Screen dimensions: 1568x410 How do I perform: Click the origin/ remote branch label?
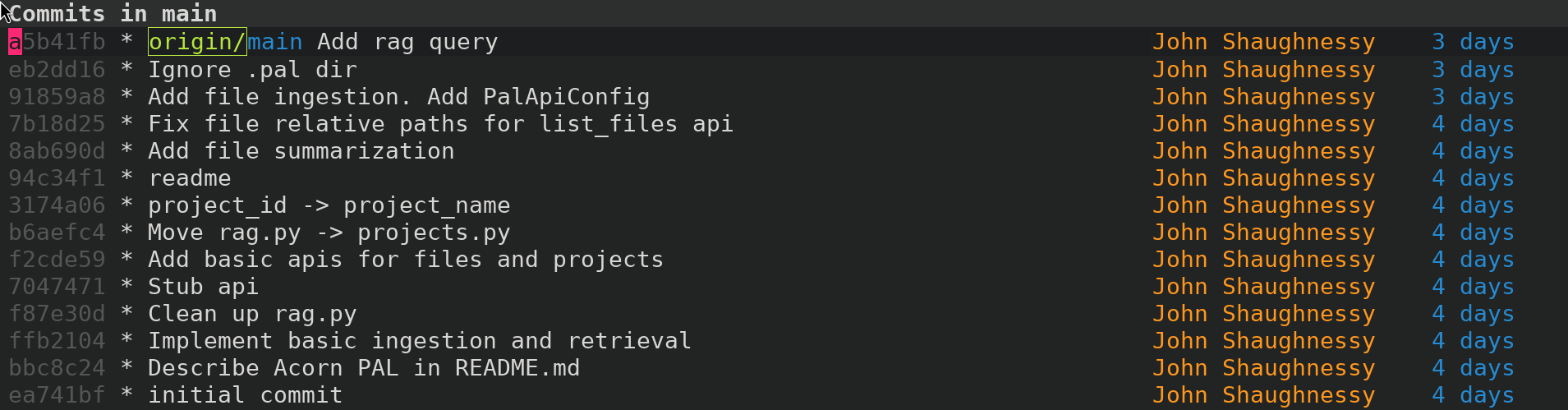[197, 42]
